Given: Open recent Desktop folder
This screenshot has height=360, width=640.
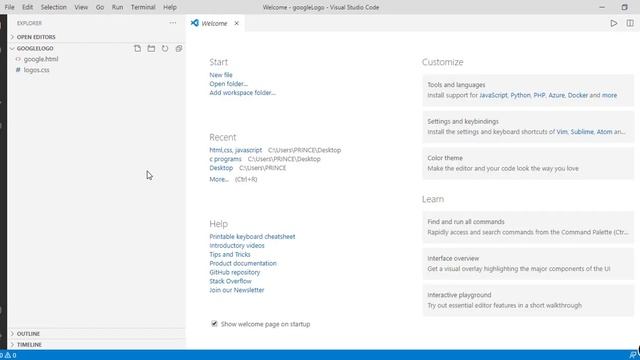Looking at the screenshot, I should [221, 168].
